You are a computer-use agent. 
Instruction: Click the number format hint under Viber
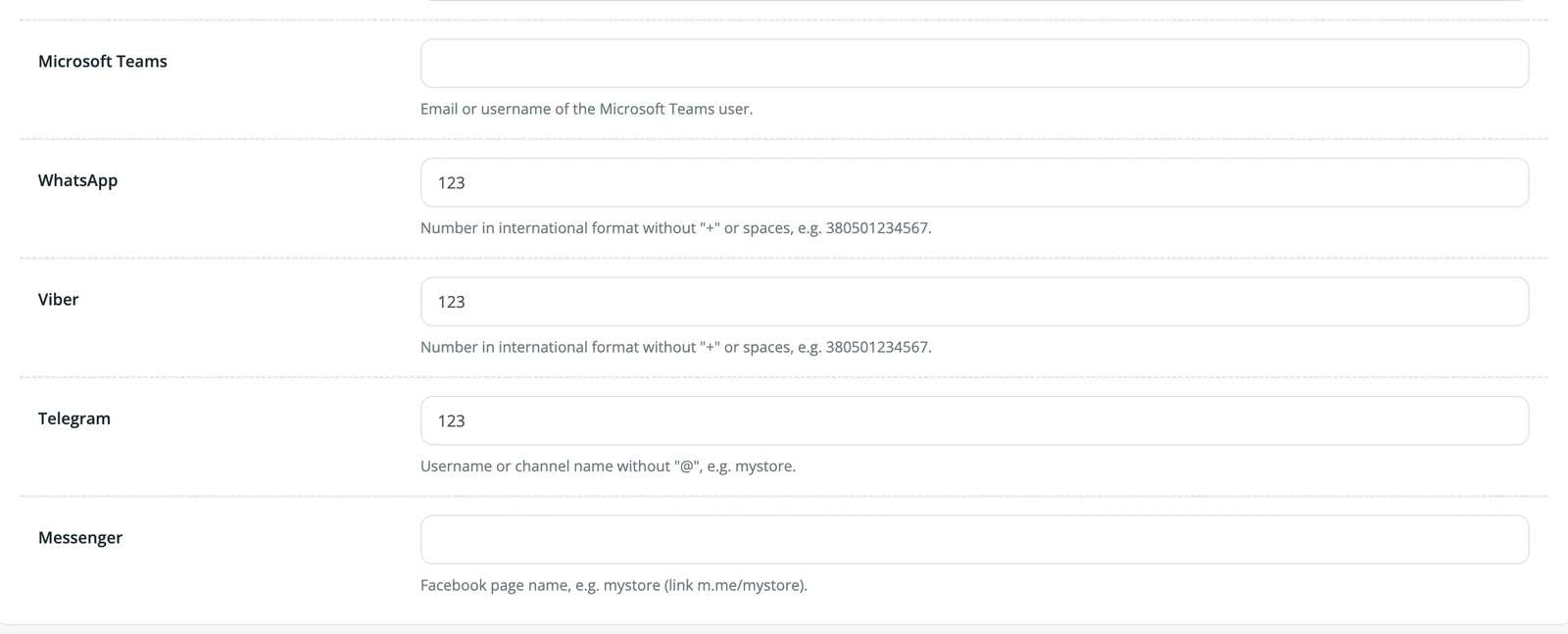[675, 347]
